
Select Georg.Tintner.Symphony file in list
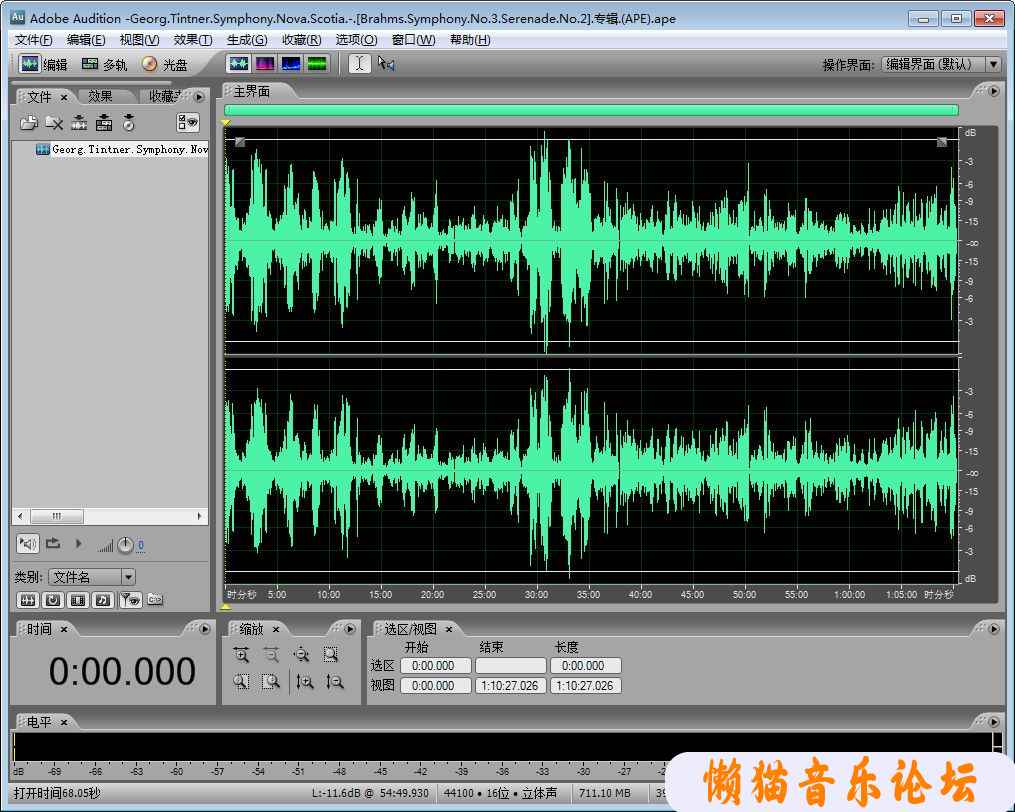point(122,150)
